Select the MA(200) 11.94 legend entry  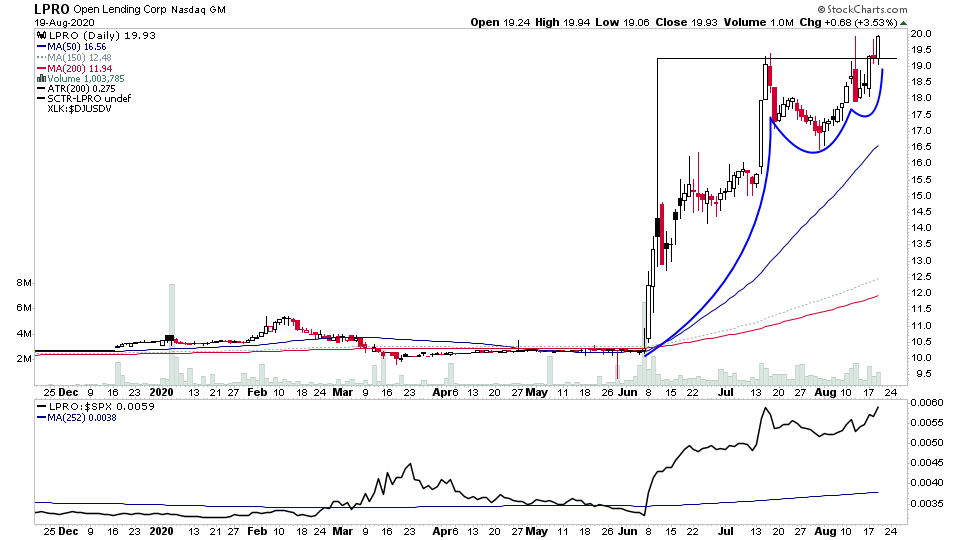[x=80, y=69]
